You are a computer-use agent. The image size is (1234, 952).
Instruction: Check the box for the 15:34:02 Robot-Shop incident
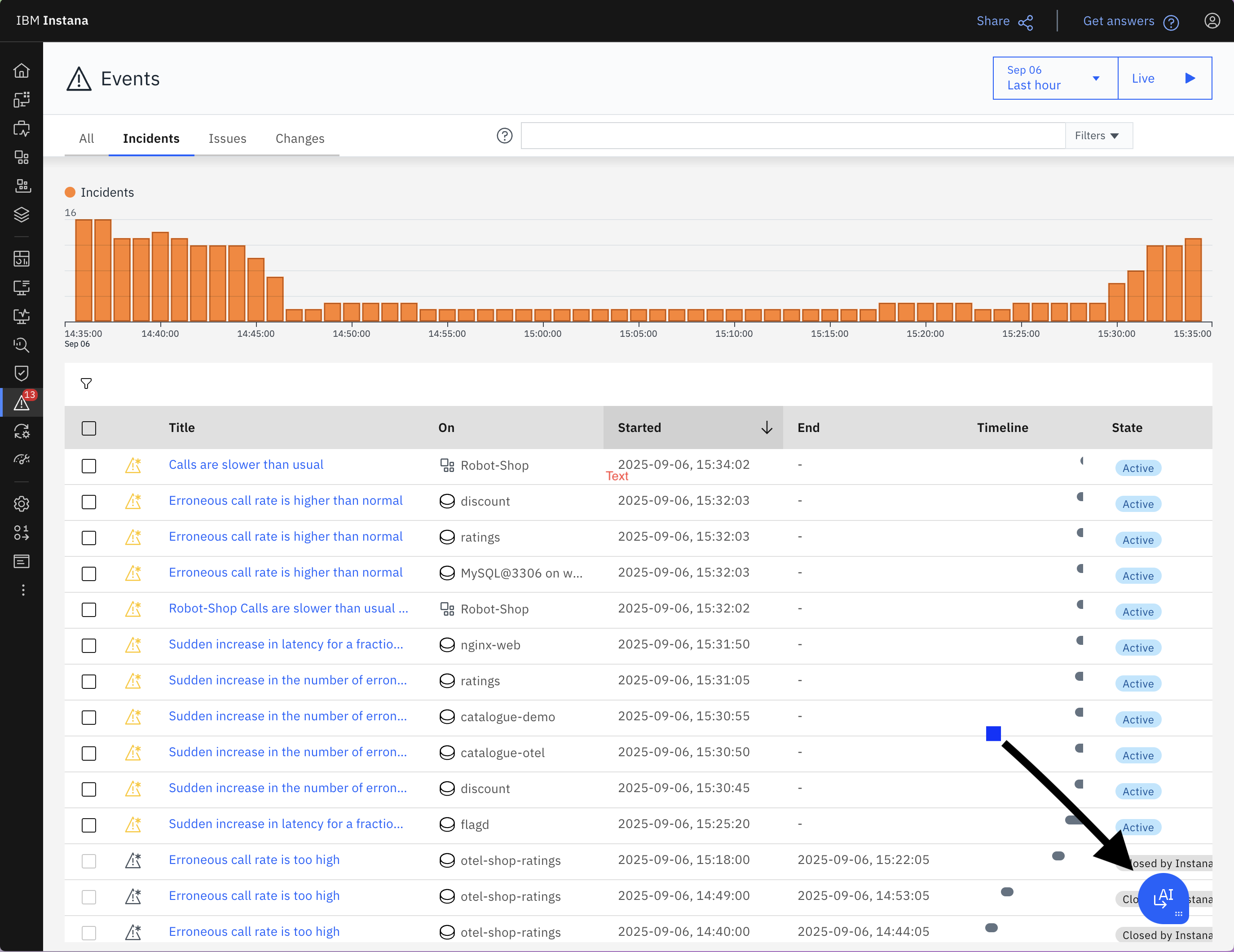89,466
